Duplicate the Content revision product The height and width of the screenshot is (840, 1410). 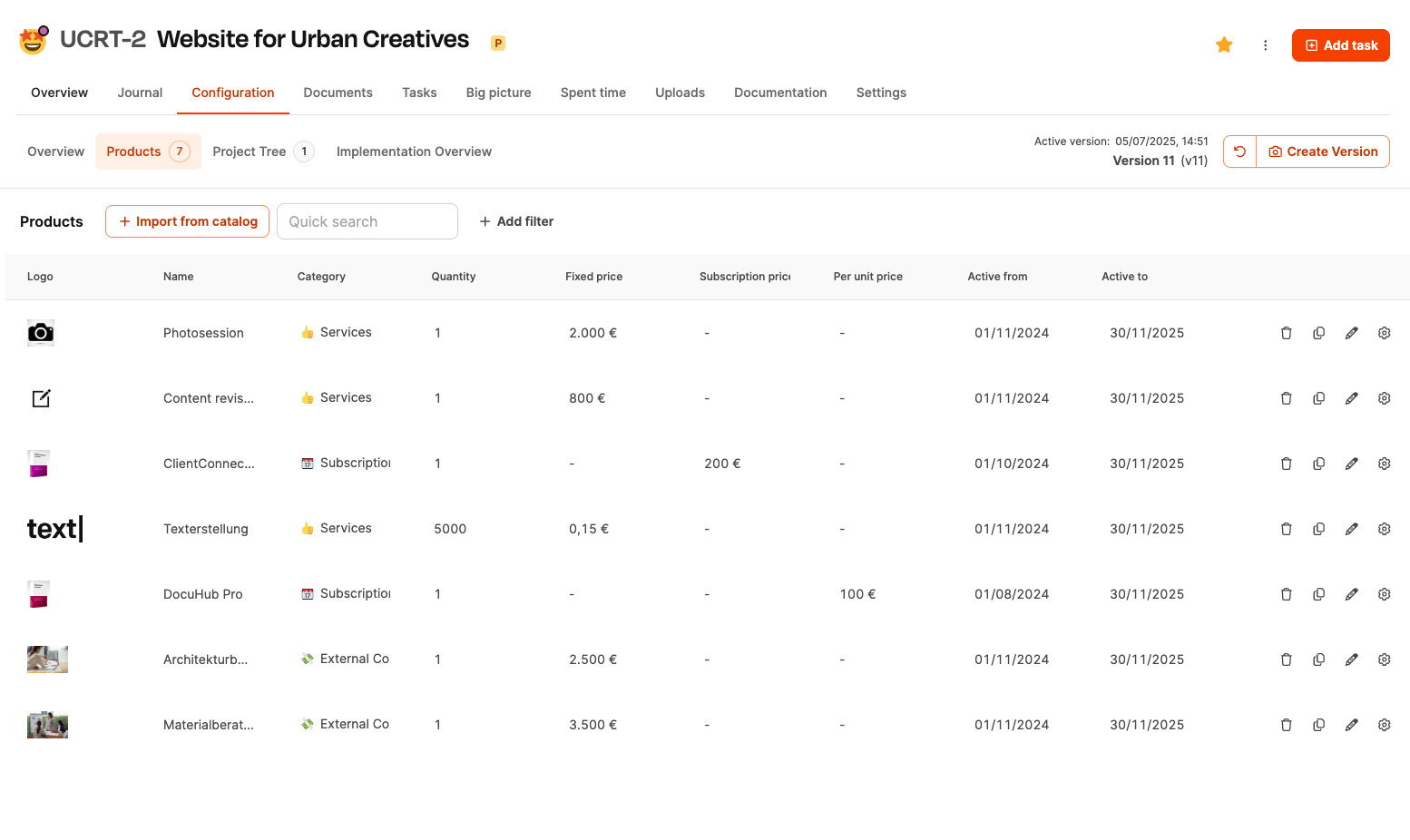[1318, 398]
